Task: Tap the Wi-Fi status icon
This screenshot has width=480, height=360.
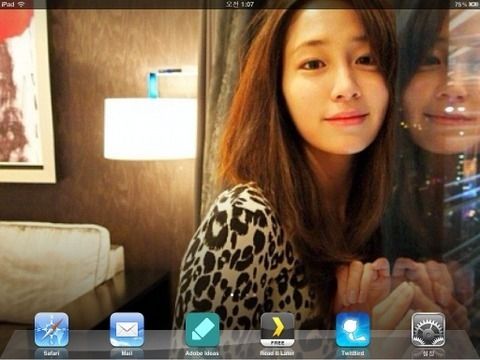Action: (21, 4)
